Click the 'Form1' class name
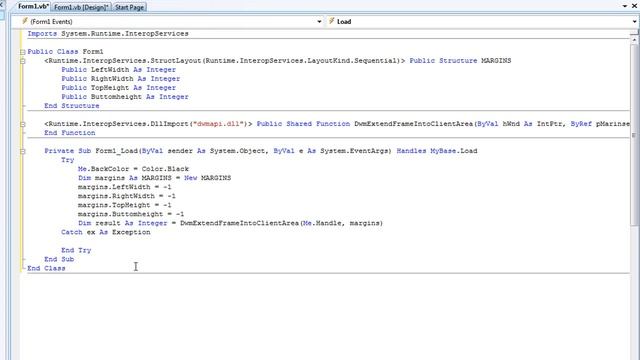The width and height of the screenshot is (640, 360). [93, 52]
